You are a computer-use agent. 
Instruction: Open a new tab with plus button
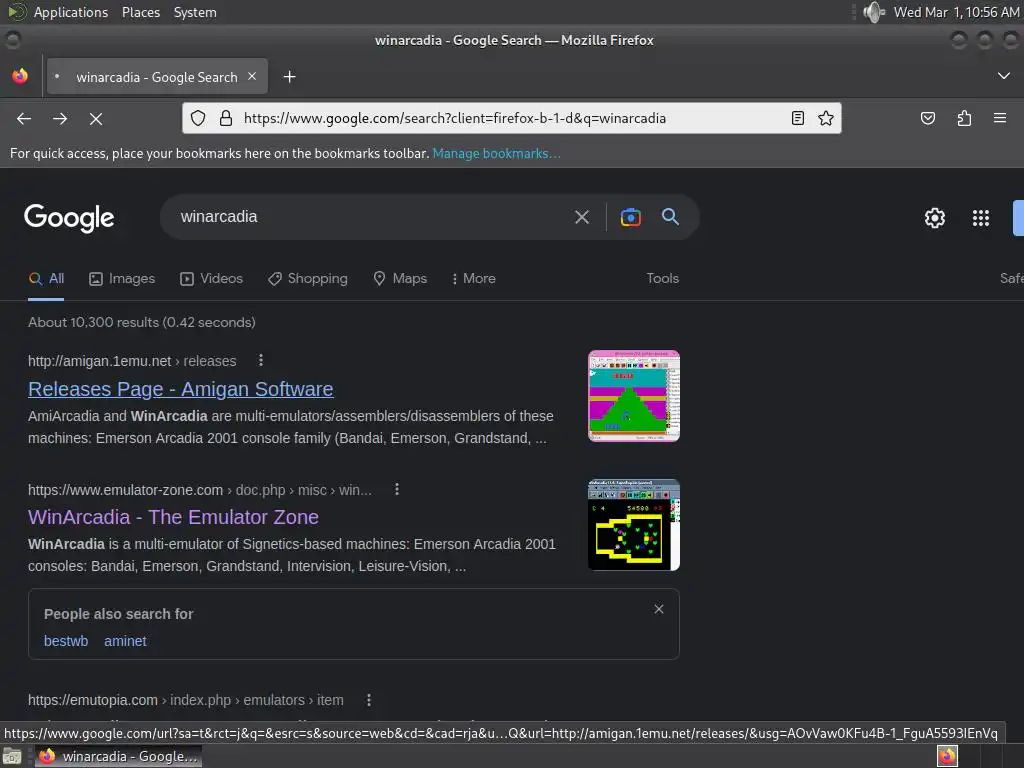pos(289,77)
